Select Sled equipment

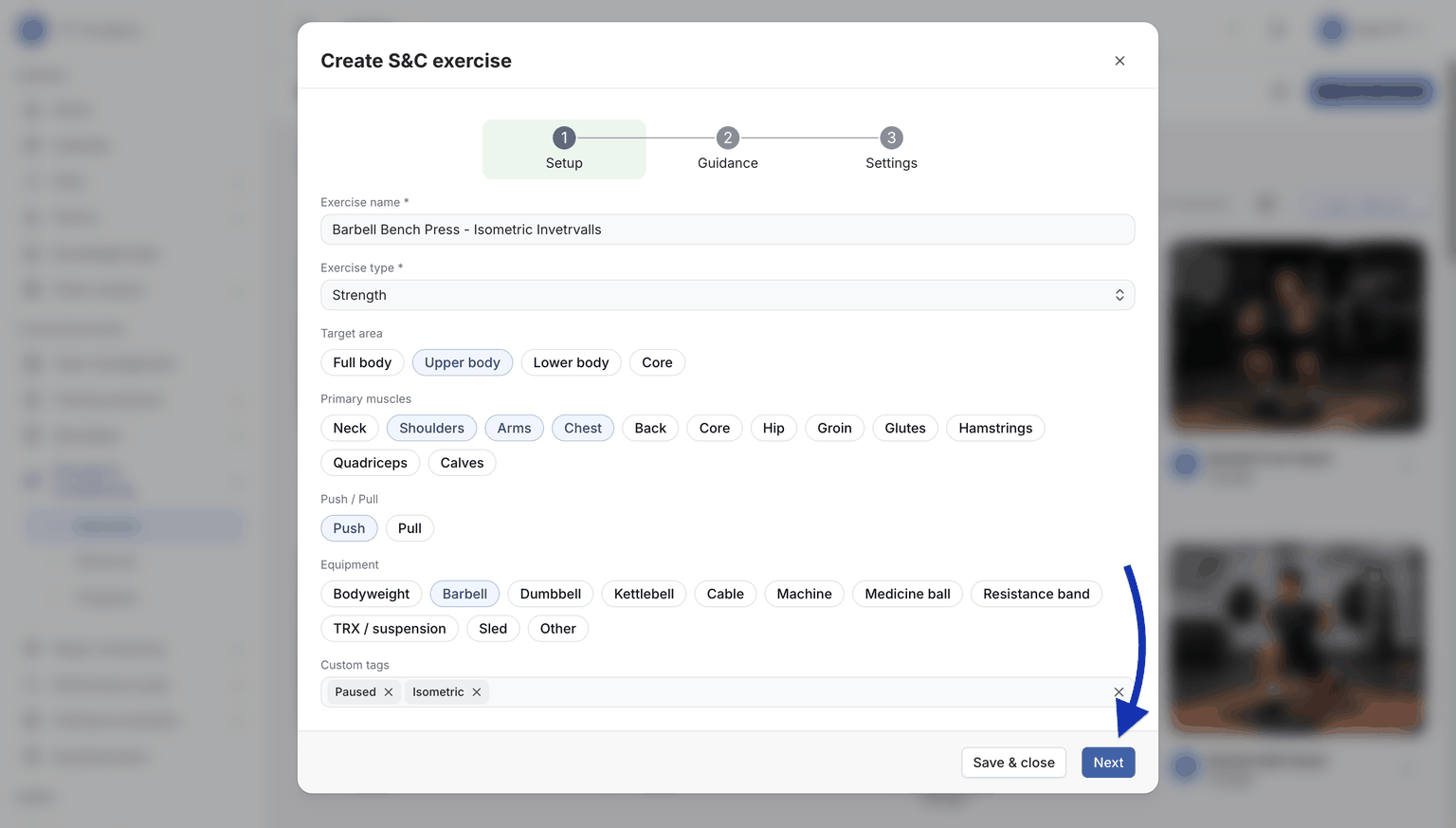(493, 629)
